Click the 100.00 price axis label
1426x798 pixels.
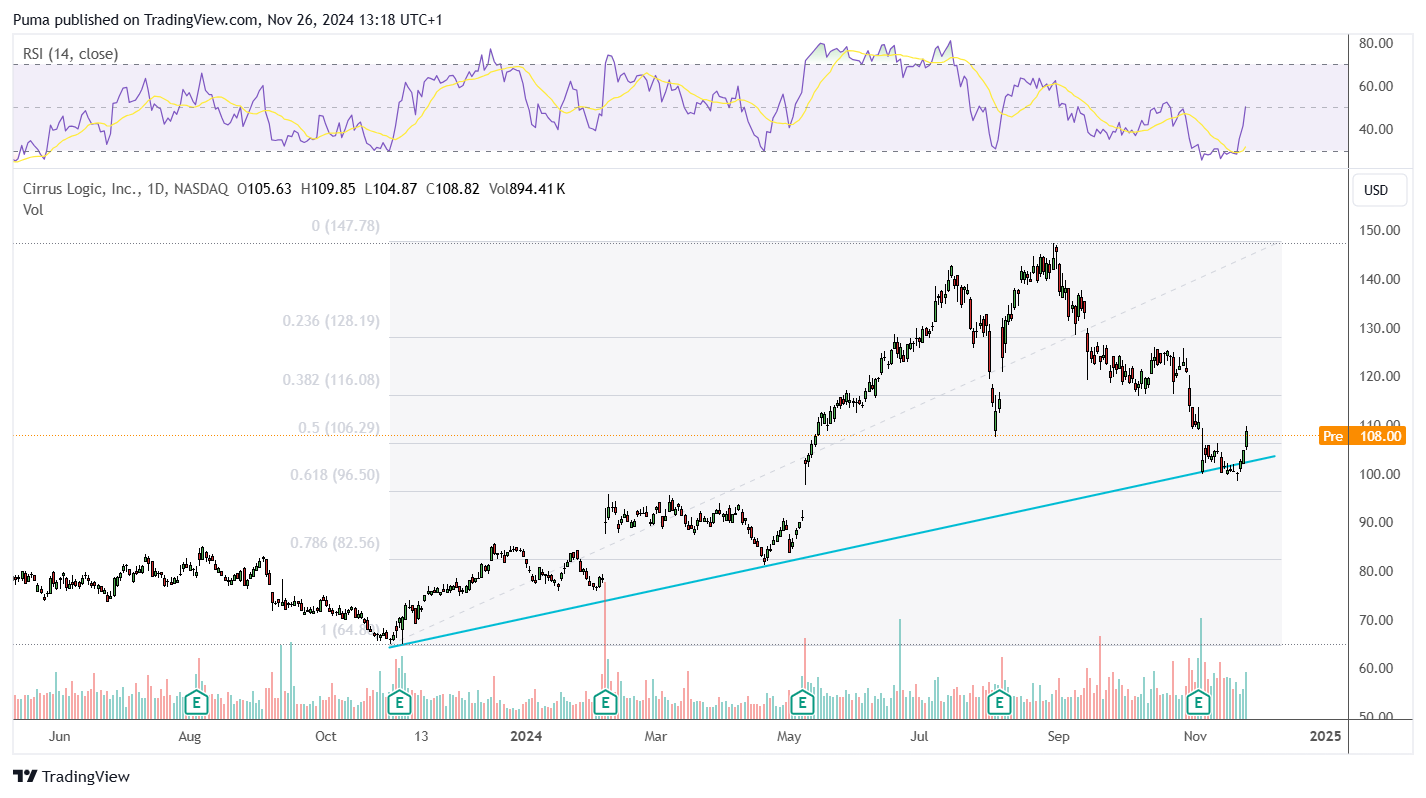point(1377,474)
